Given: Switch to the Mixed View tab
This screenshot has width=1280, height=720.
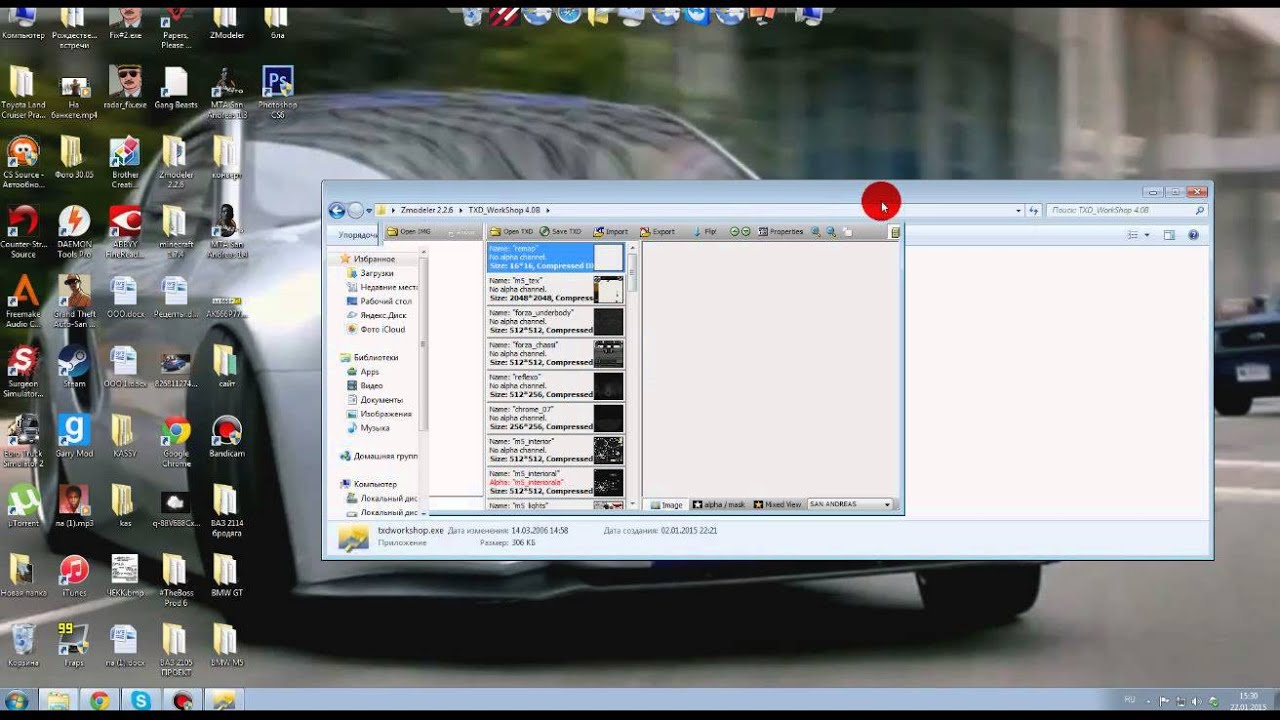Looking at the screenshot, I should coord(777,505).
